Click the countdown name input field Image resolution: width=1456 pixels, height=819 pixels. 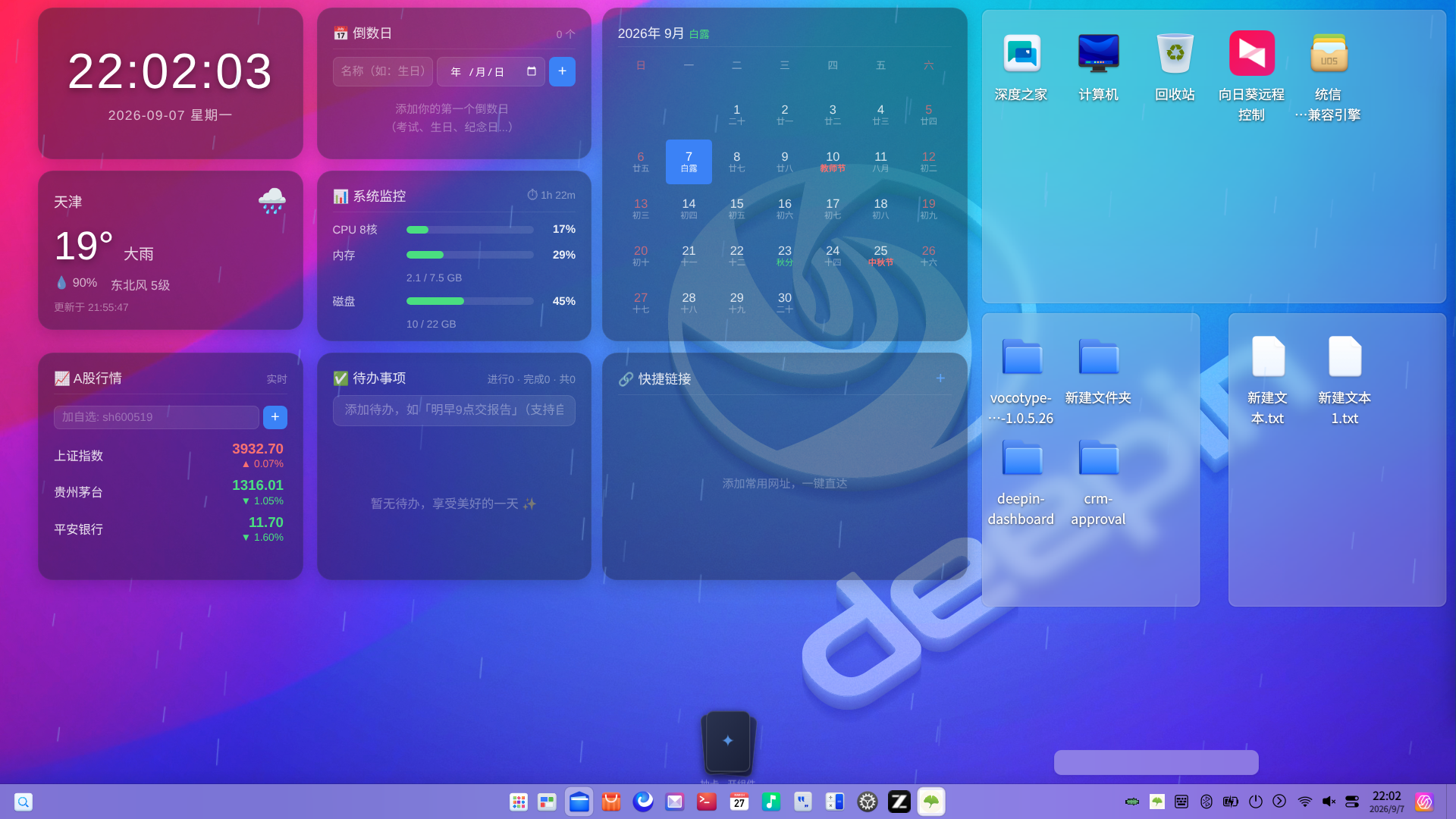(x=383, y=71)
